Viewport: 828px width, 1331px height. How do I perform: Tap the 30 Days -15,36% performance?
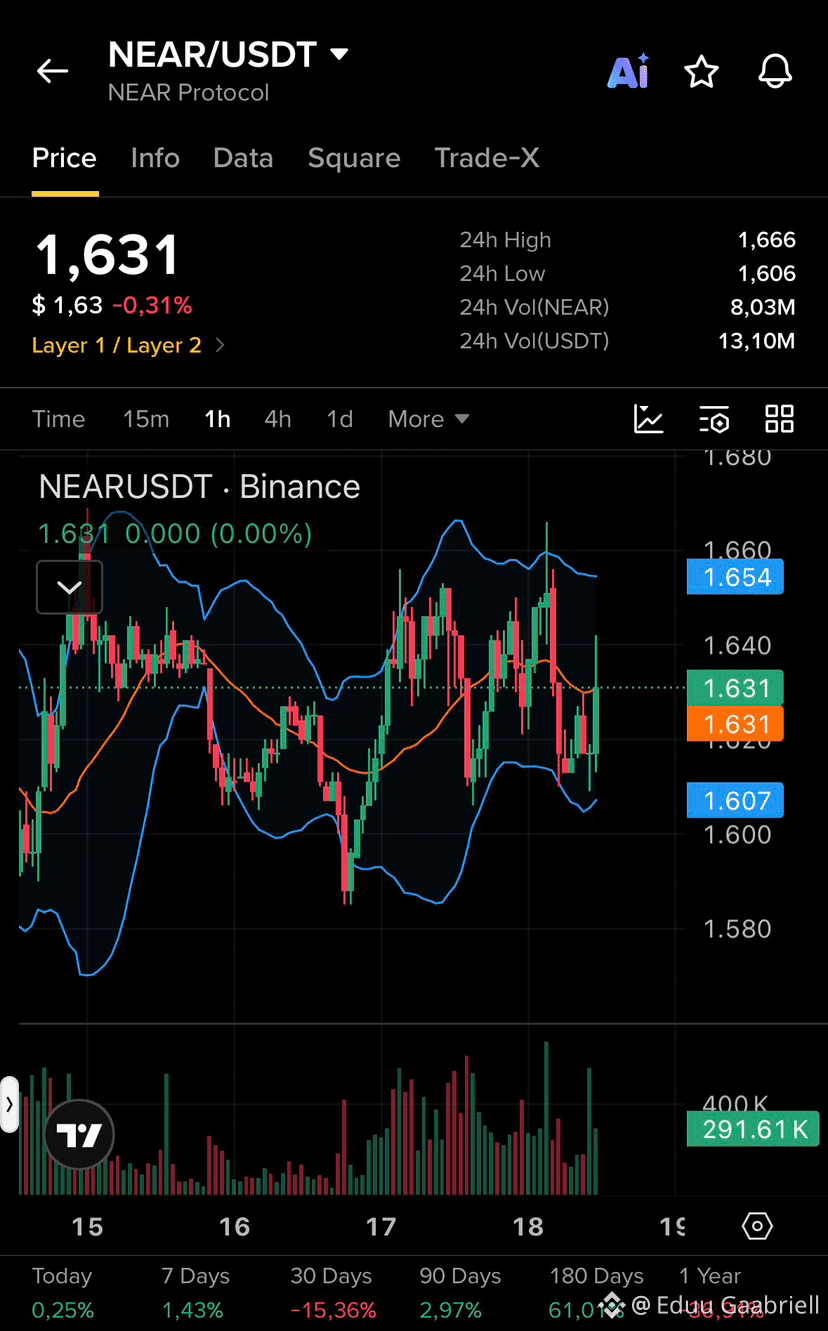click(333, 1309)
